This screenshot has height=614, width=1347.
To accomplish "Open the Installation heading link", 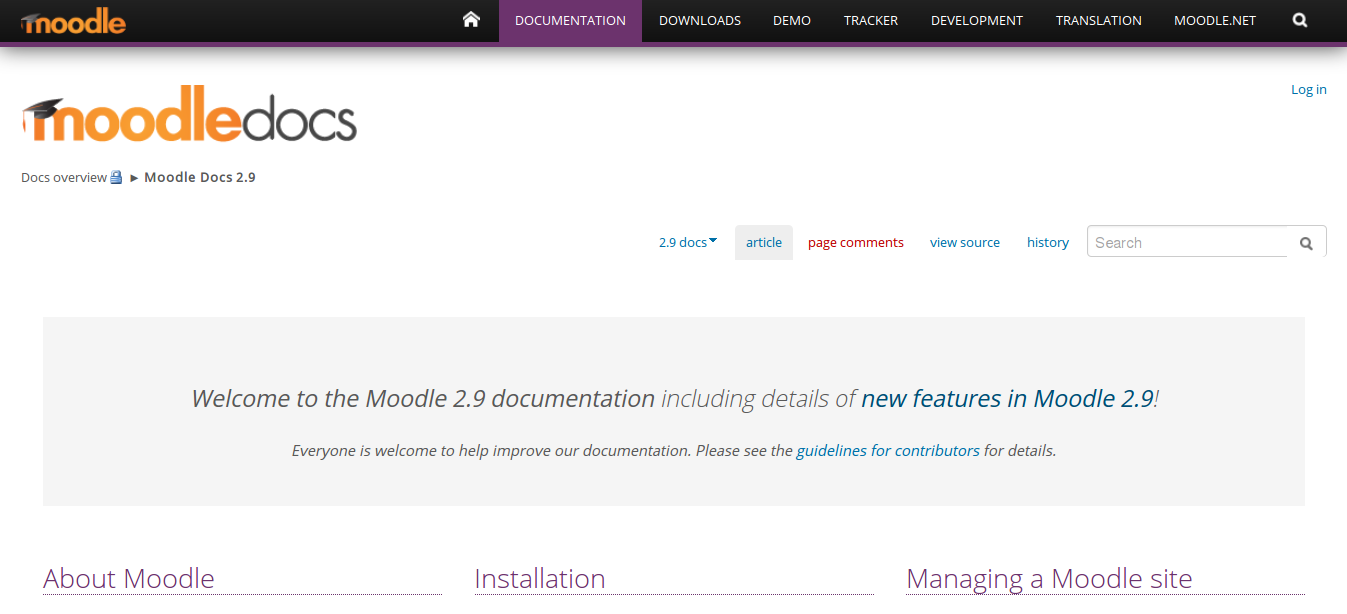I will 540,578.
